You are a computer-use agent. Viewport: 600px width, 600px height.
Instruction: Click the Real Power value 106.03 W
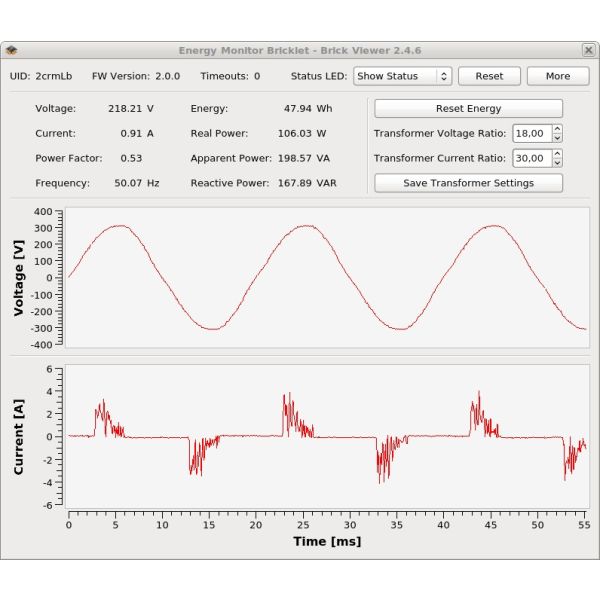tap(302, 134)
